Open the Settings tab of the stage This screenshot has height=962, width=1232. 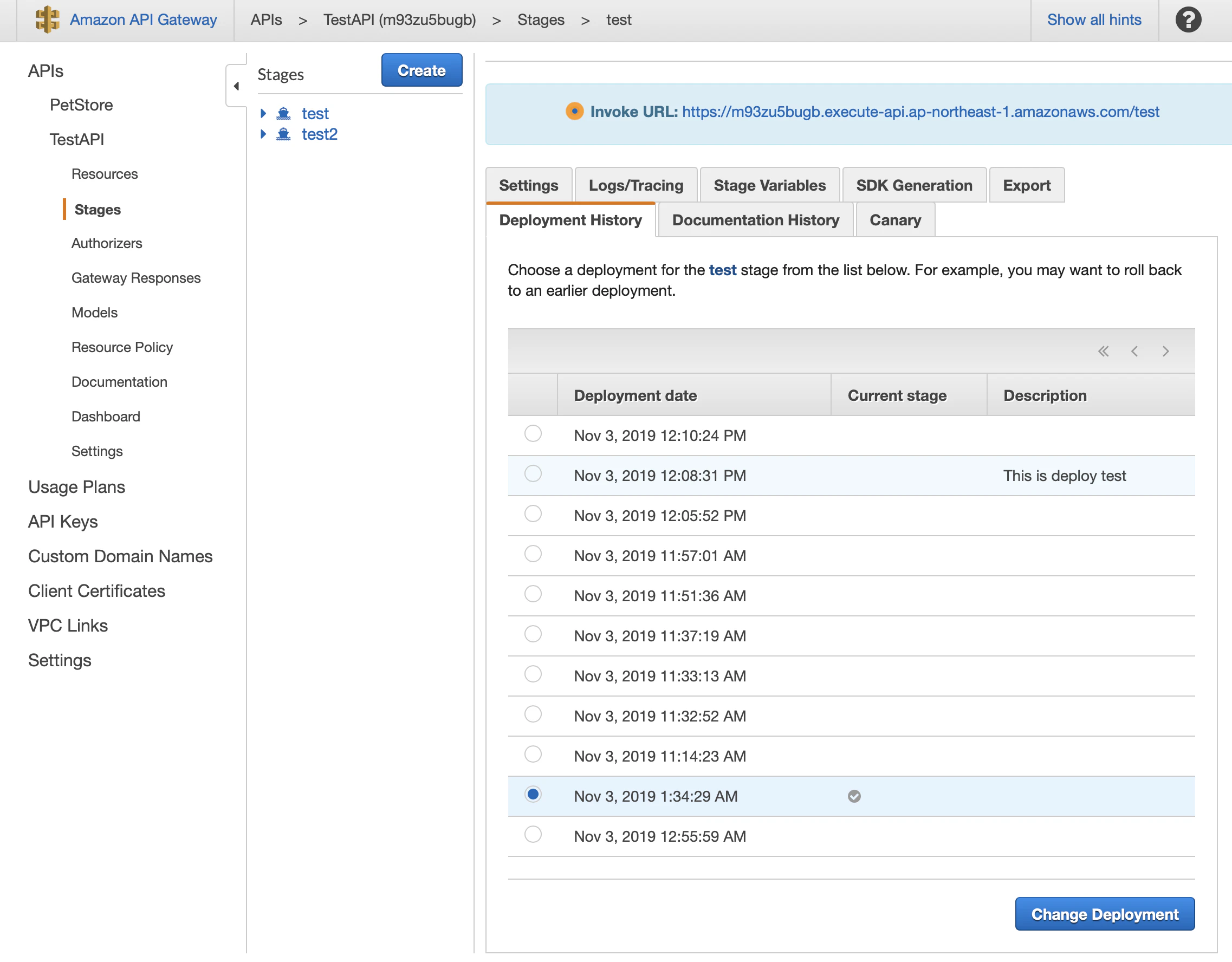[529, 185]
